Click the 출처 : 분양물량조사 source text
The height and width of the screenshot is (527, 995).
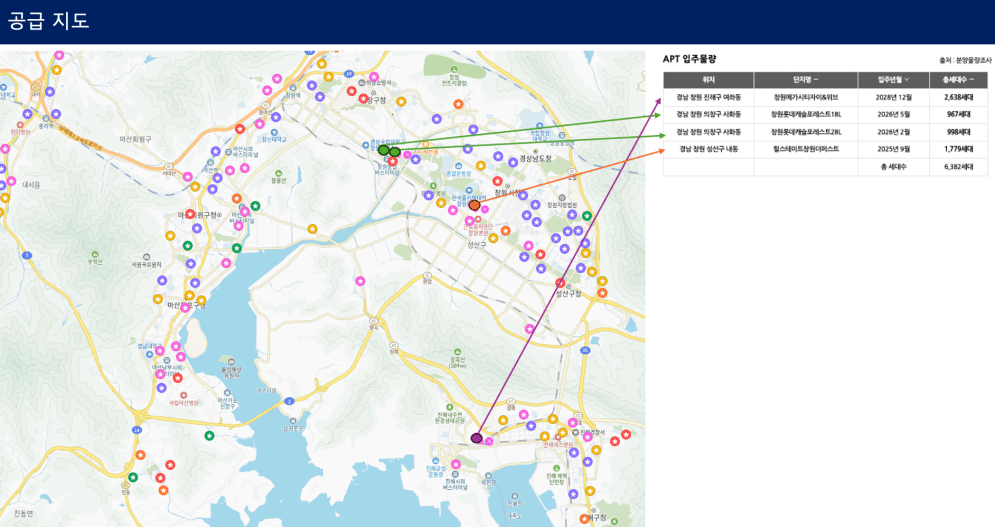point(963,60)
